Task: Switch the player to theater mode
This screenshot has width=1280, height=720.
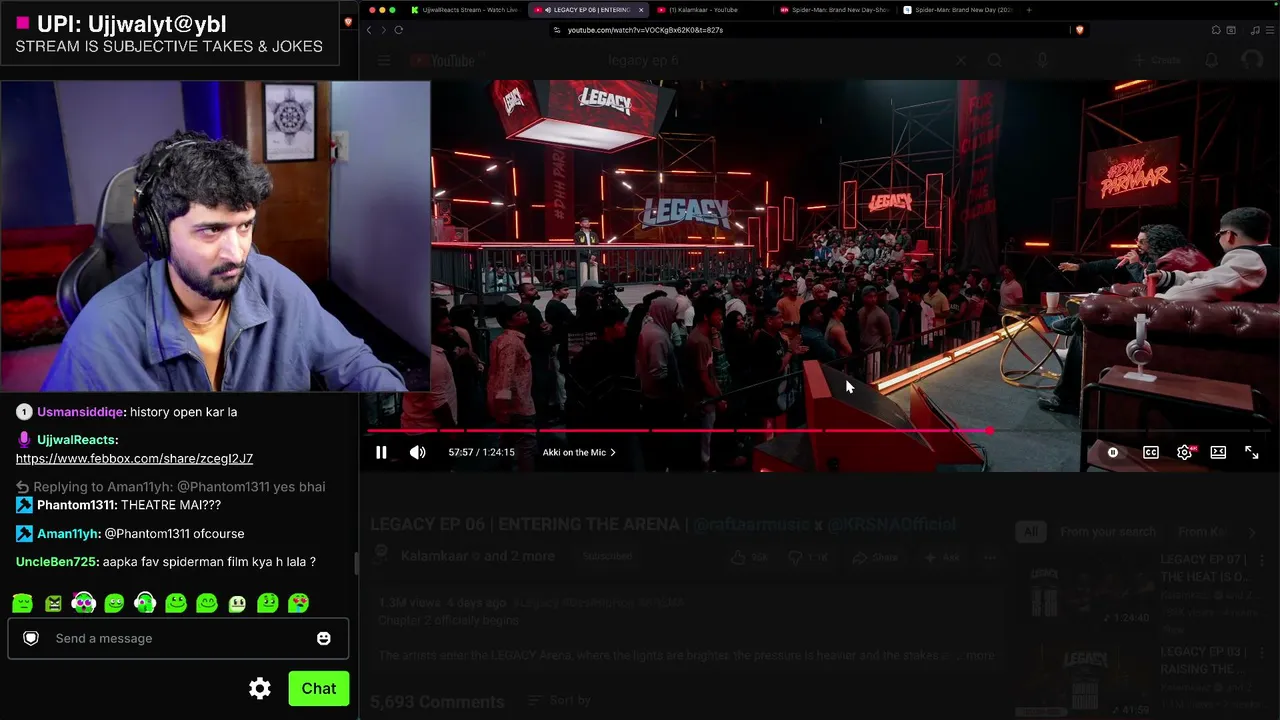Action: tap(1218, 452)
